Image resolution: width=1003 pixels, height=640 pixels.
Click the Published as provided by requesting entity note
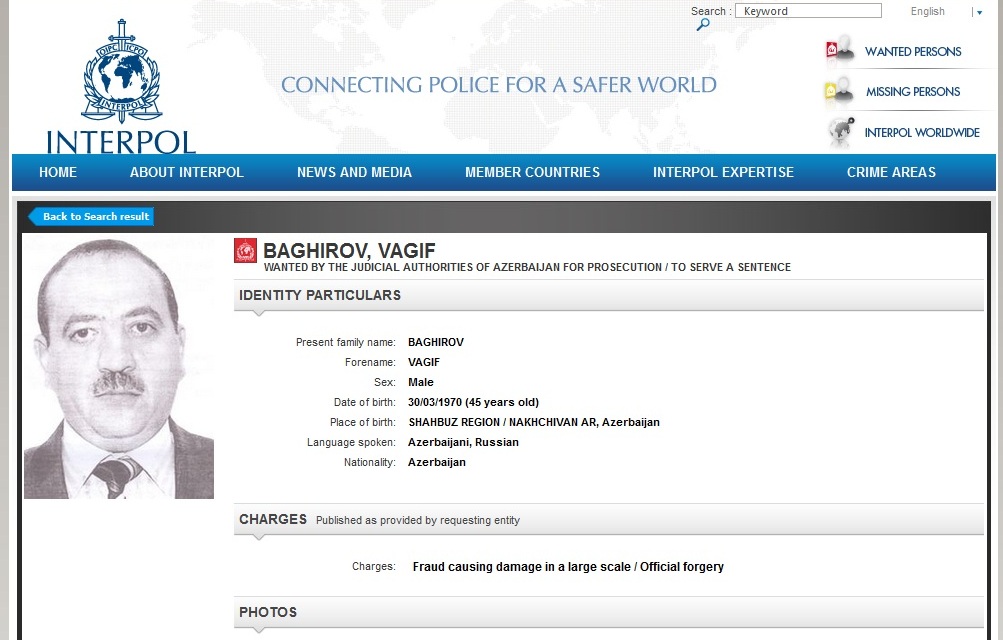418,520
